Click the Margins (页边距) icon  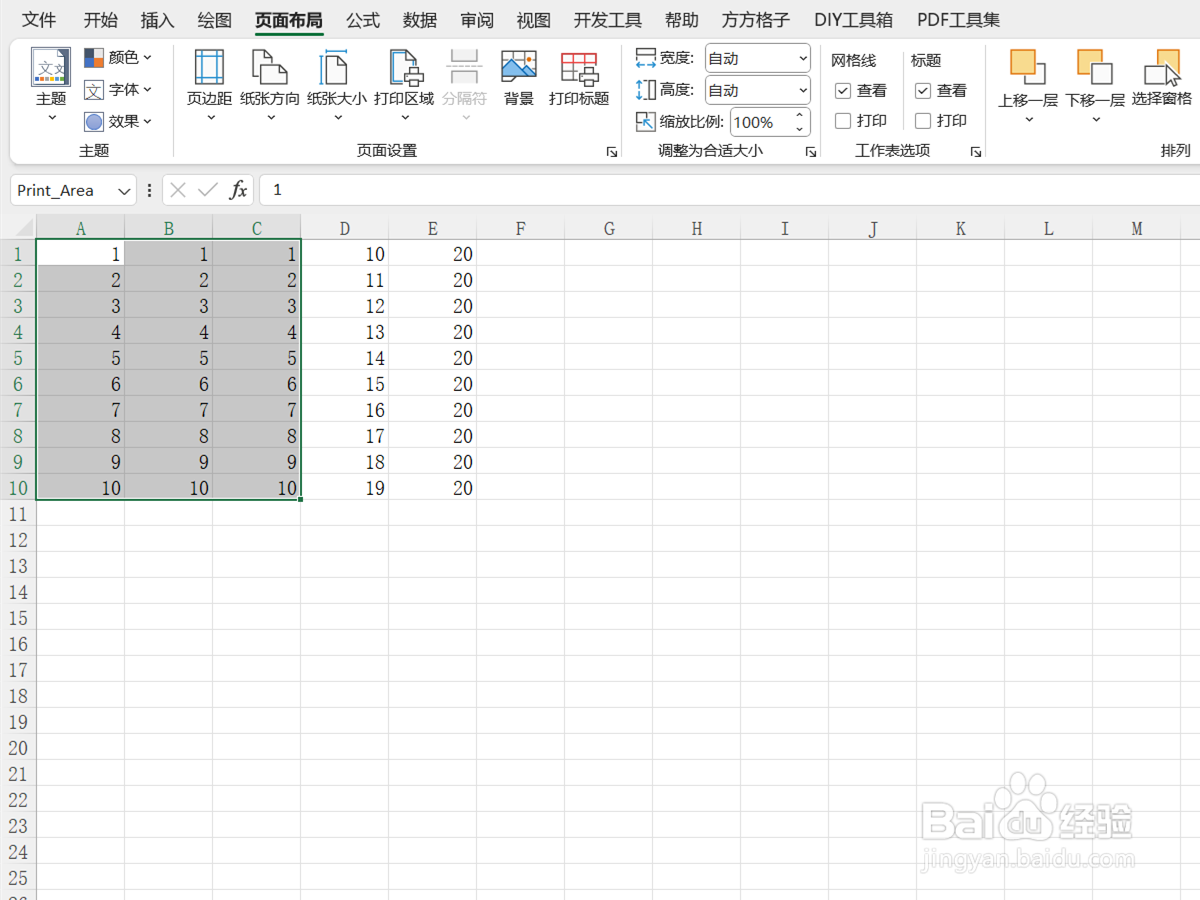pyautogui.click(x=210, y=68)
